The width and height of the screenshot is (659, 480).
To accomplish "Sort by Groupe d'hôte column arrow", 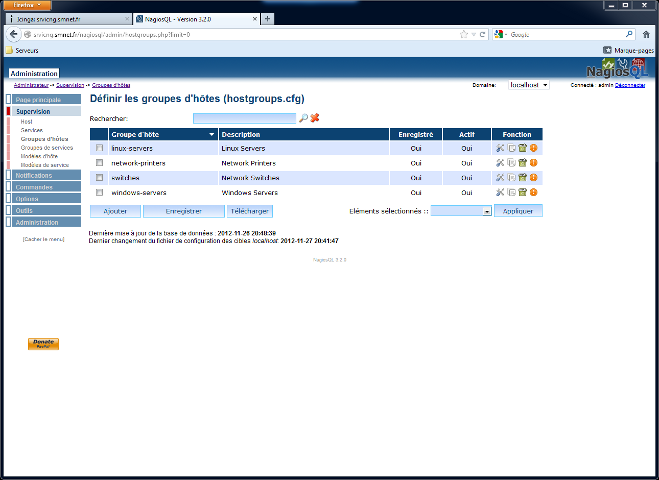I will coord(212,135).
